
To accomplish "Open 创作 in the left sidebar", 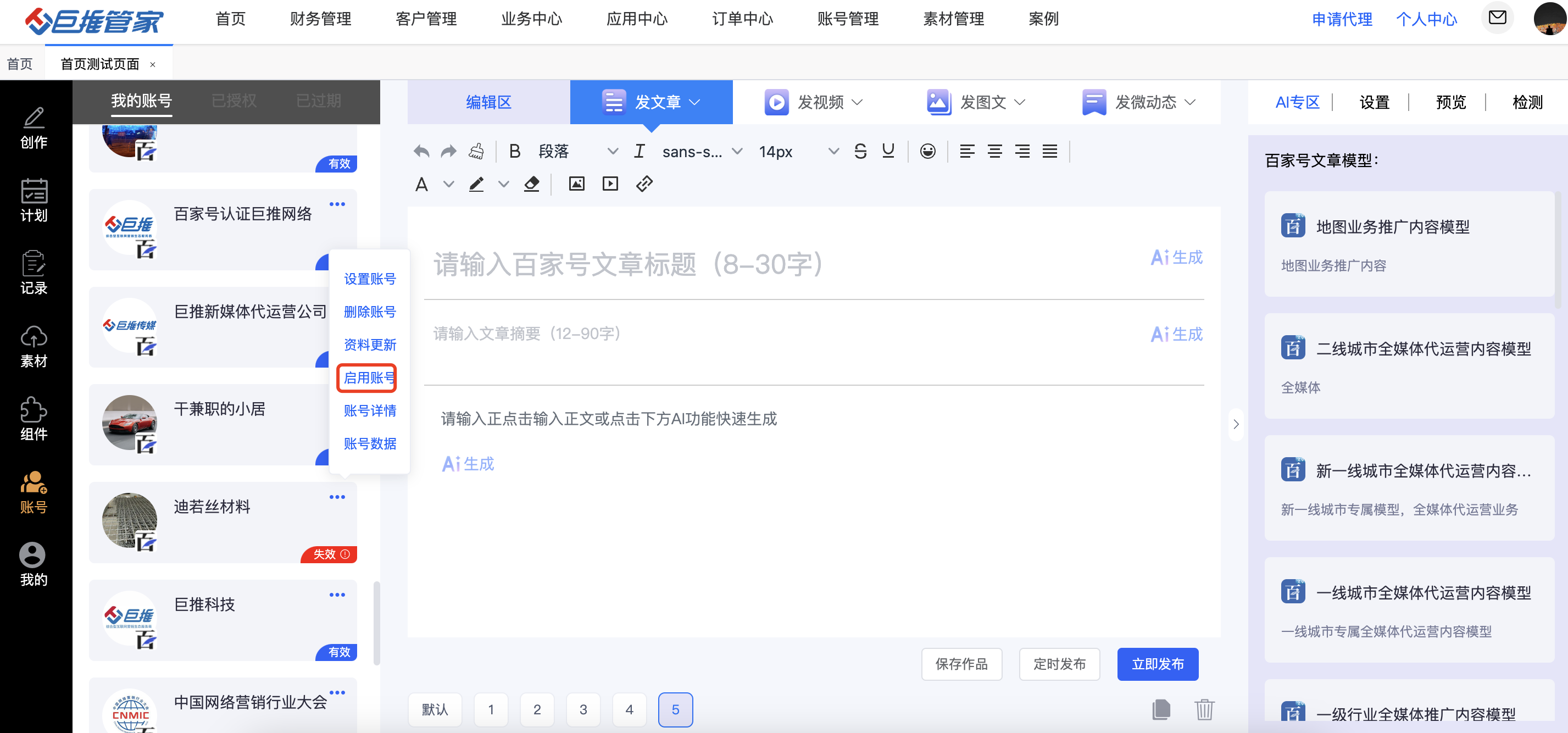I will (34, 128).
